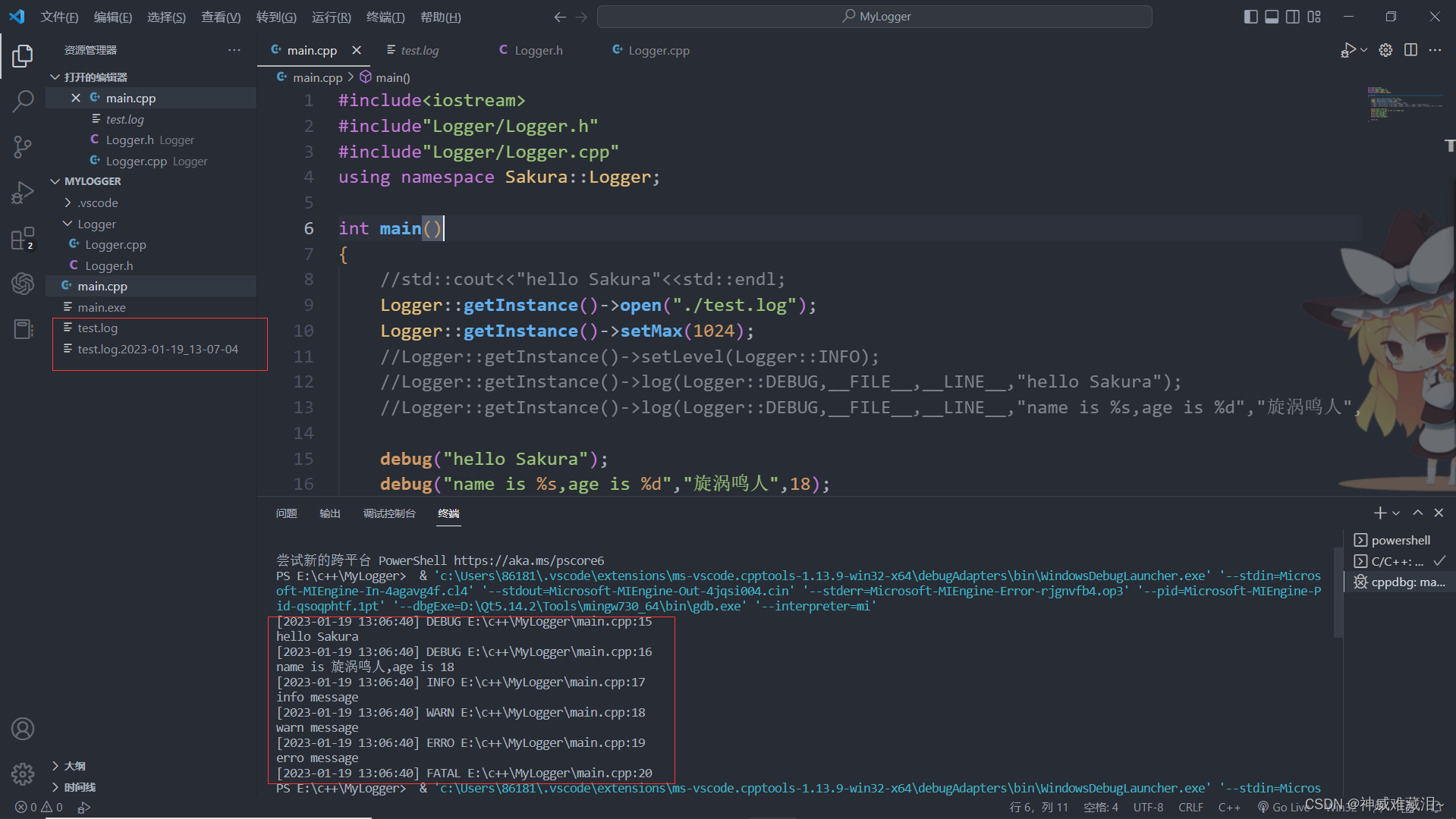Toggle the secondary sidebar visibility

1293,16
